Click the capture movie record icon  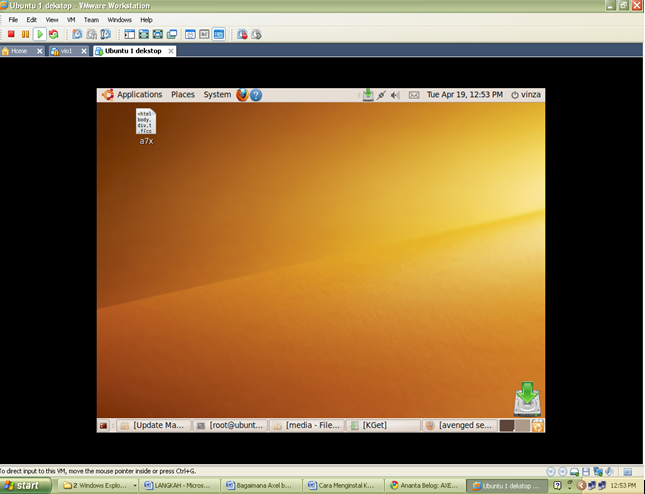(242, 34)
